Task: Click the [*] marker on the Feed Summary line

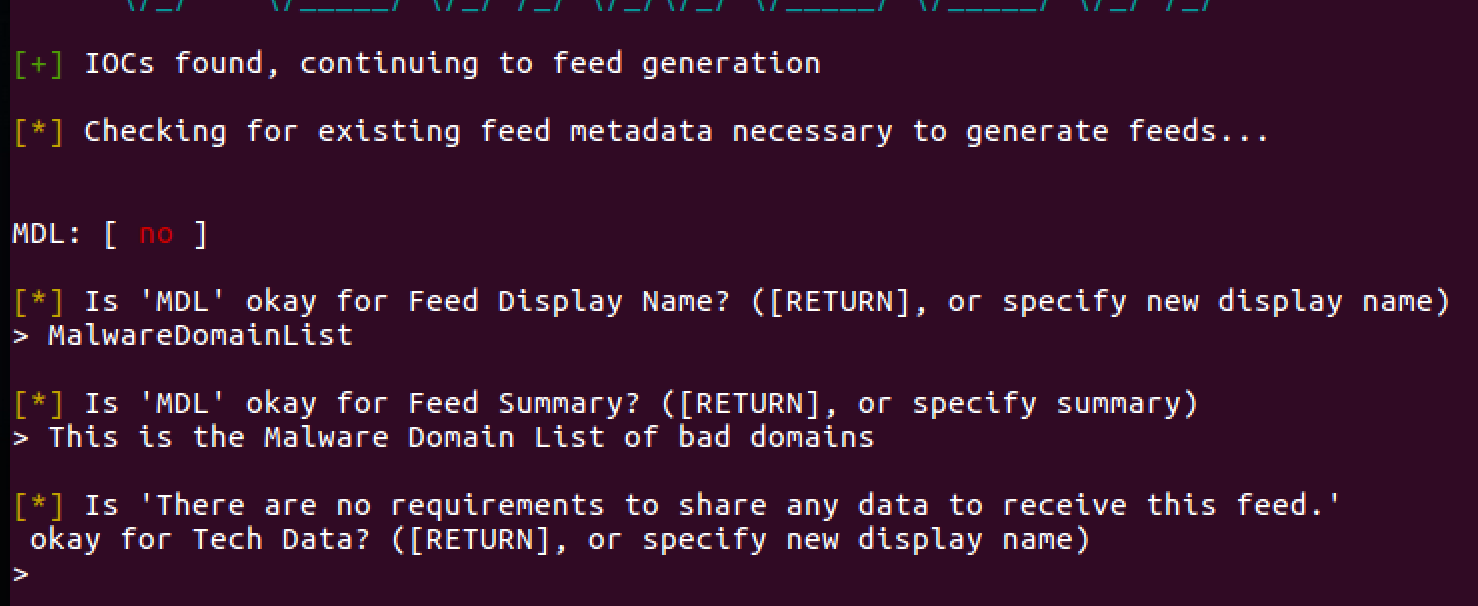Action: pos(39,404)
